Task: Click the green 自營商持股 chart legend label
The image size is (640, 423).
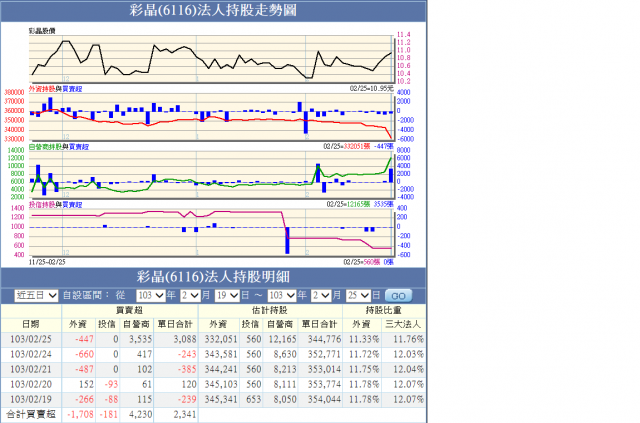Action: (x=45, y=147)
